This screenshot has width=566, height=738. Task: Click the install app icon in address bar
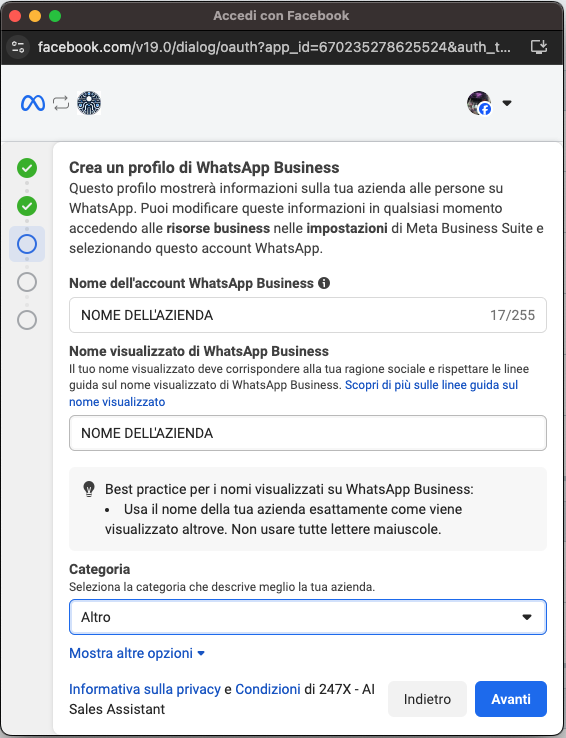(x=539, y=47)
